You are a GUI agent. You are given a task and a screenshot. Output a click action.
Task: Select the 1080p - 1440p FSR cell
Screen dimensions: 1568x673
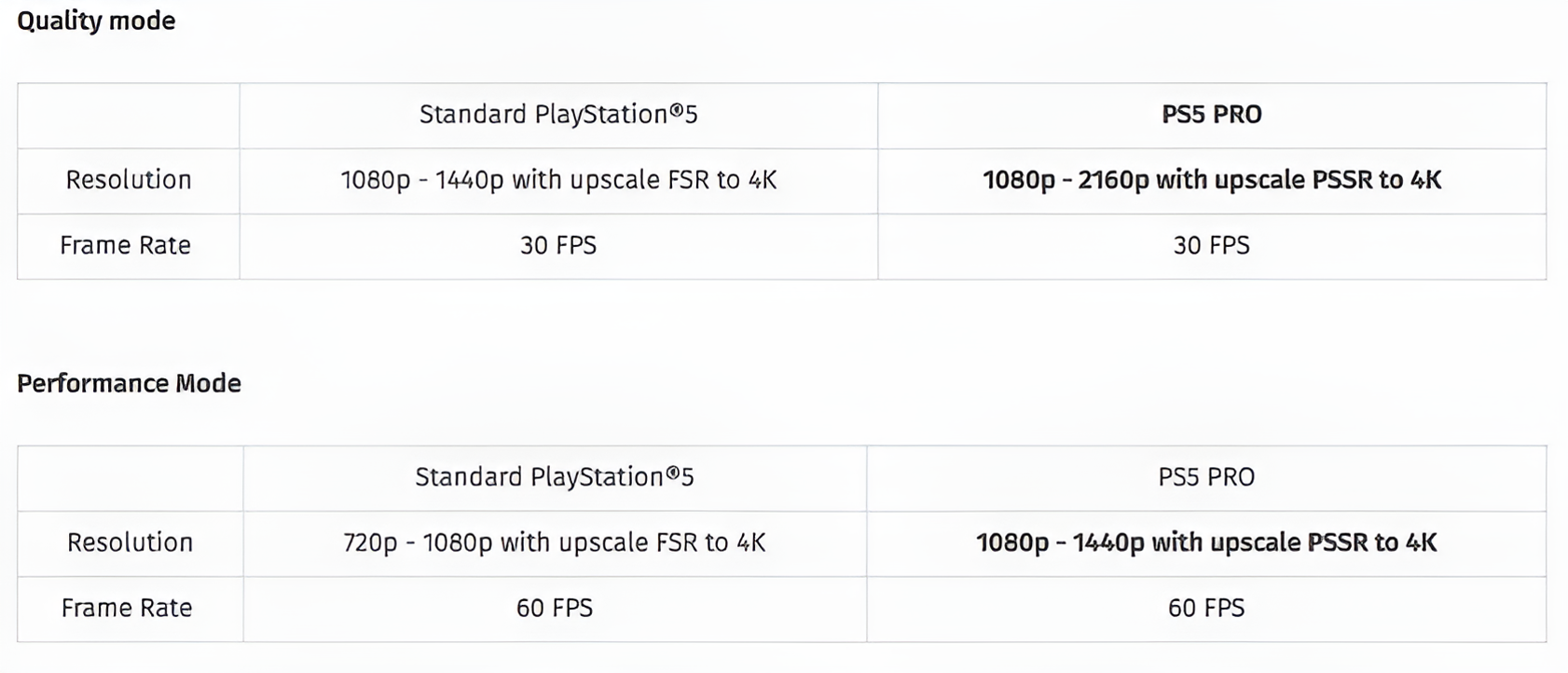(558, 180)
